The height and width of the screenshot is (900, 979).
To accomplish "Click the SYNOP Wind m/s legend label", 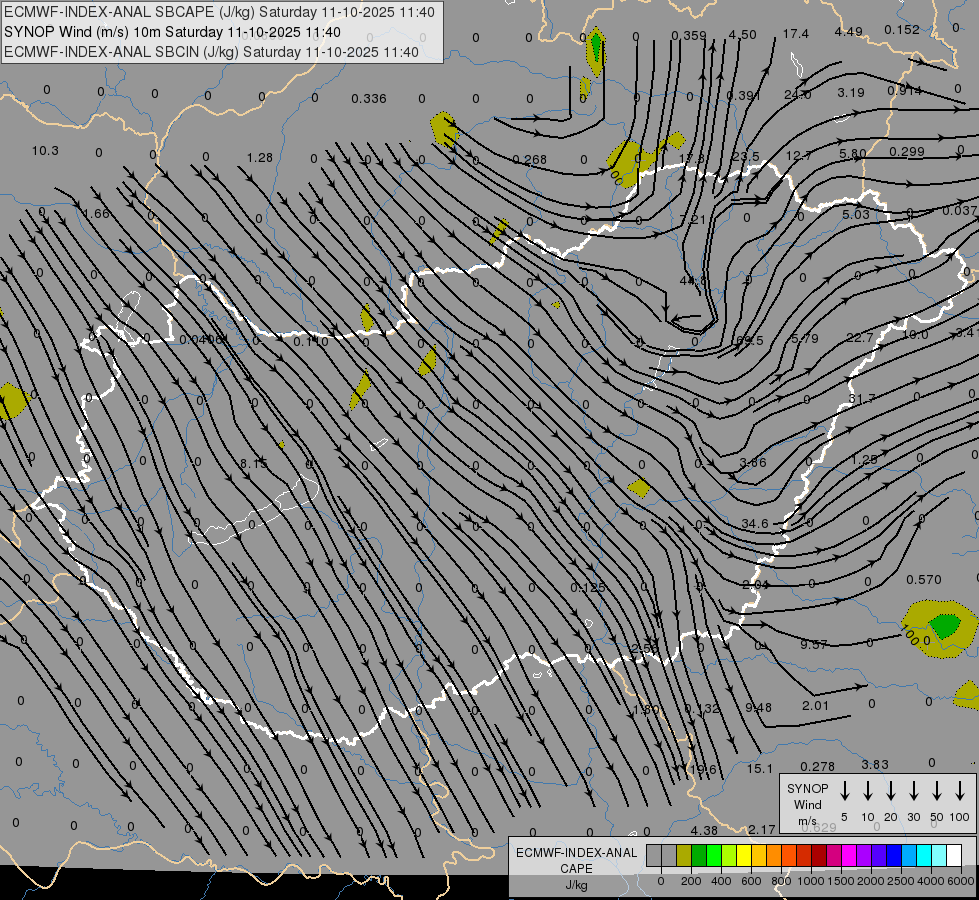I will [x=807, y=804].
